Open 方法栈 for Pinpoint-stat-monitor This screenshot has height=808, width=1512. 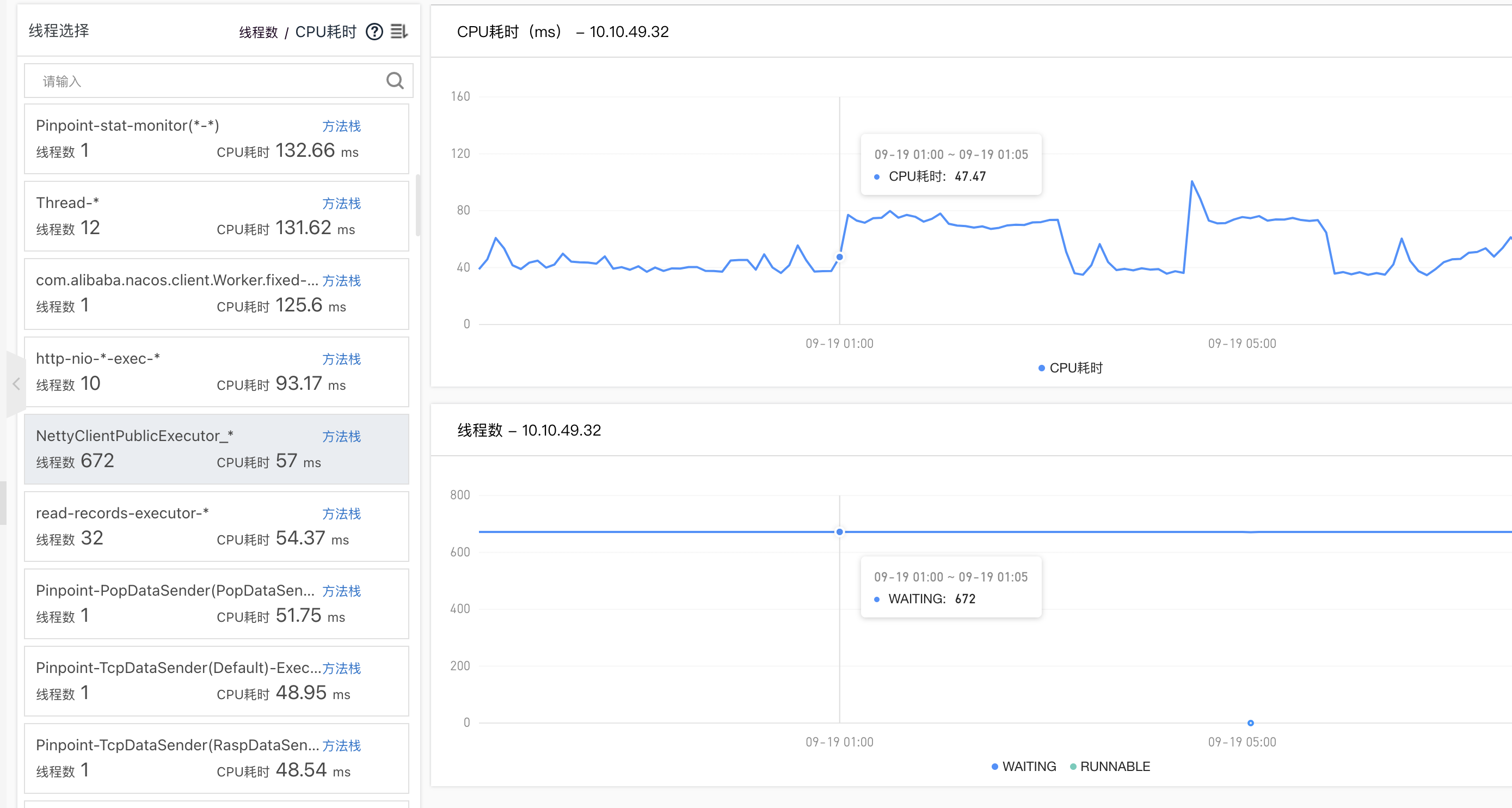(342, 126)
